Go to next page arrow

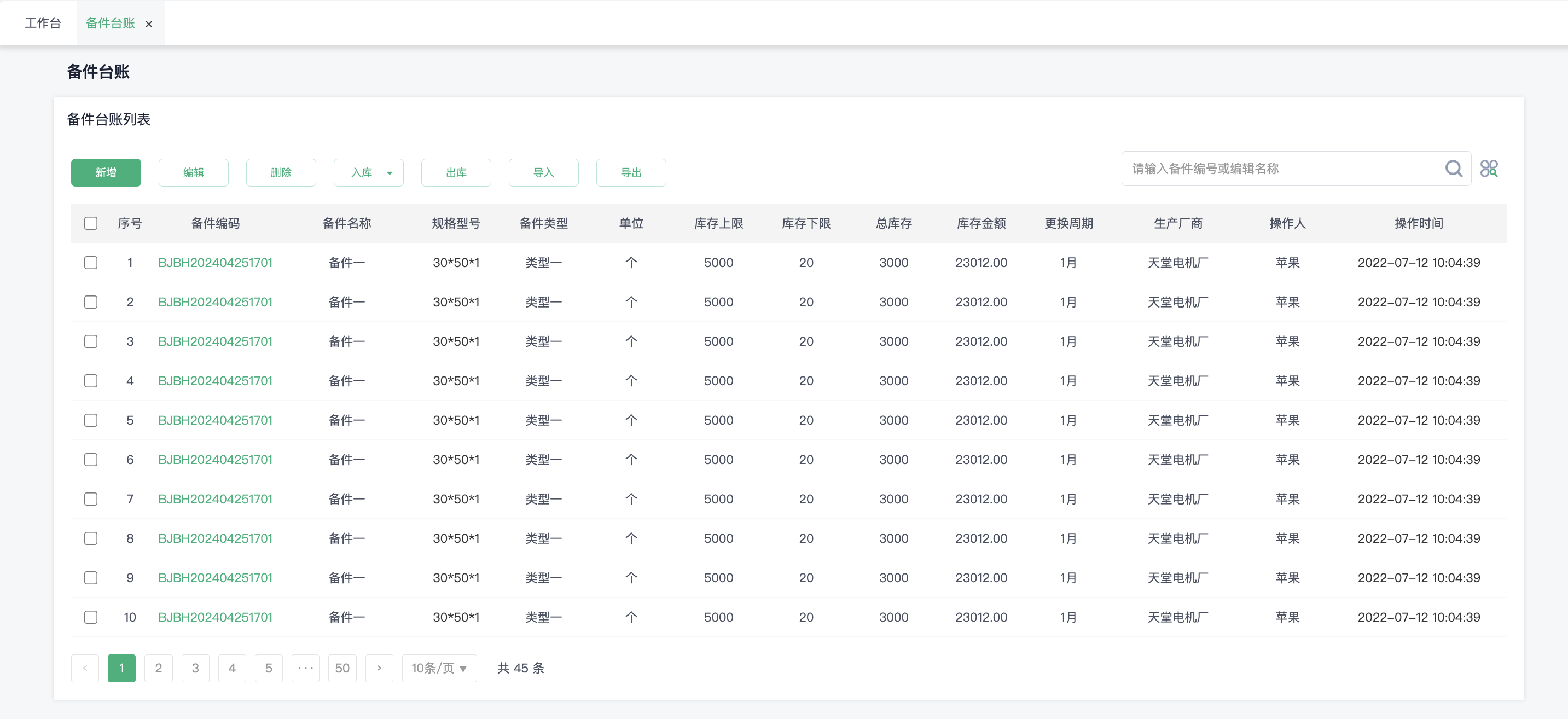379,668
